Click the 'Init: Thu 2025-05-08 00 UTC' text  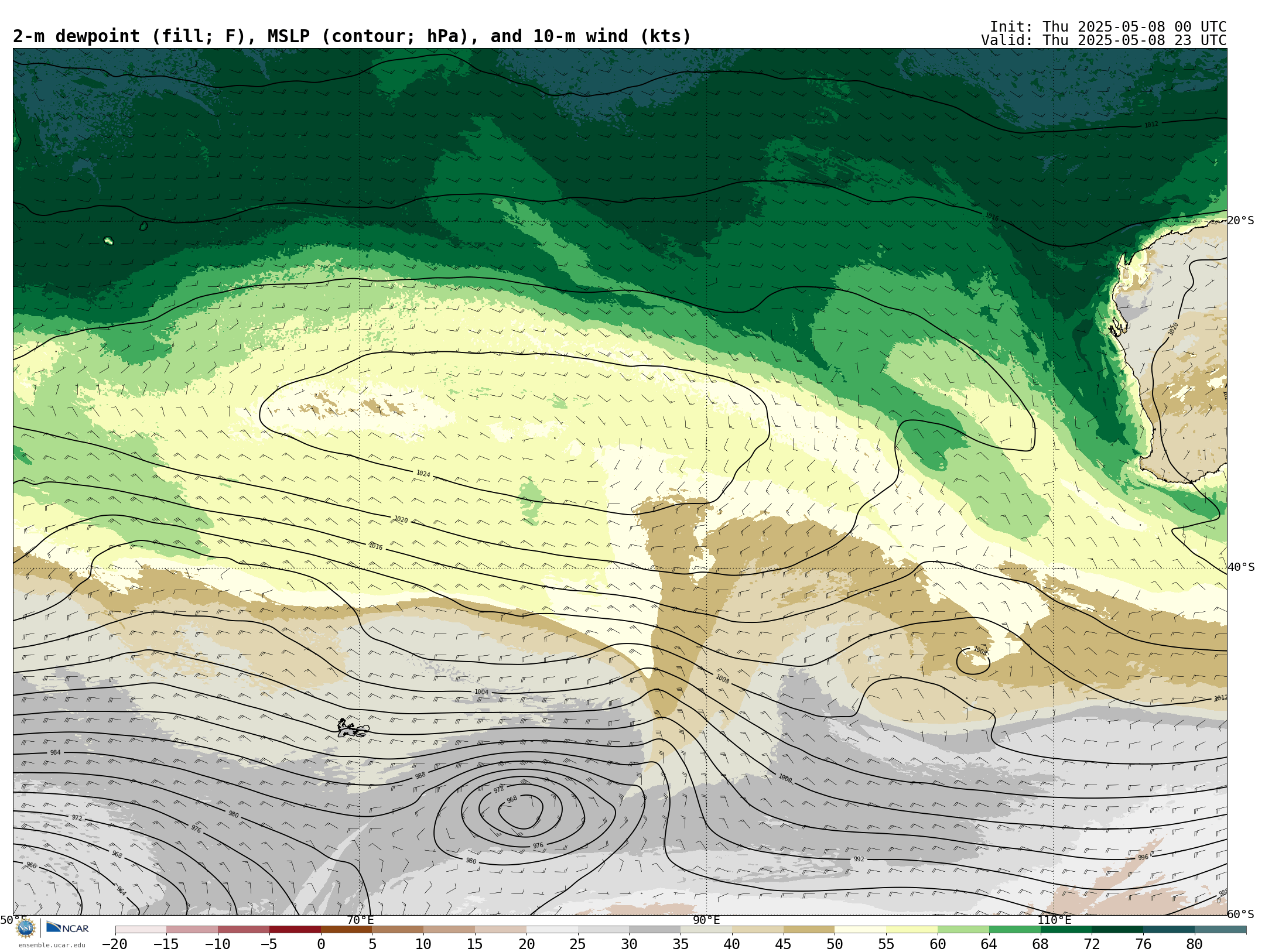tap(1108, 27)
